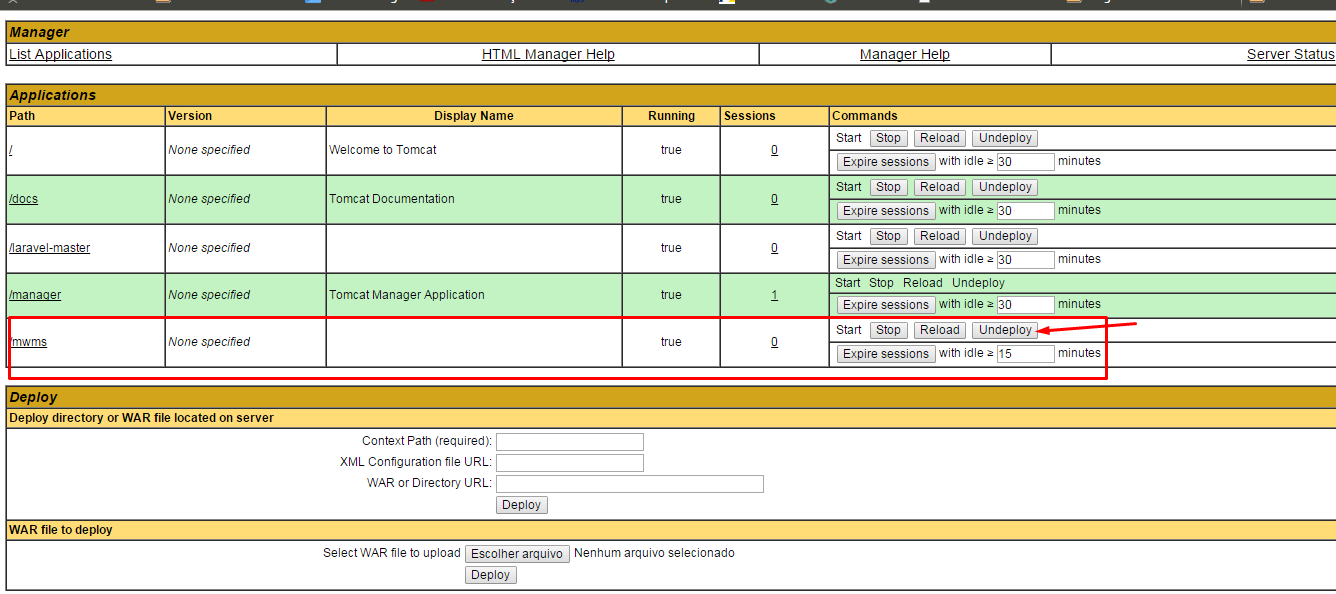View sessions count for /docs
The width and height of the screenshot is (1336, 594).
[774, 199]
